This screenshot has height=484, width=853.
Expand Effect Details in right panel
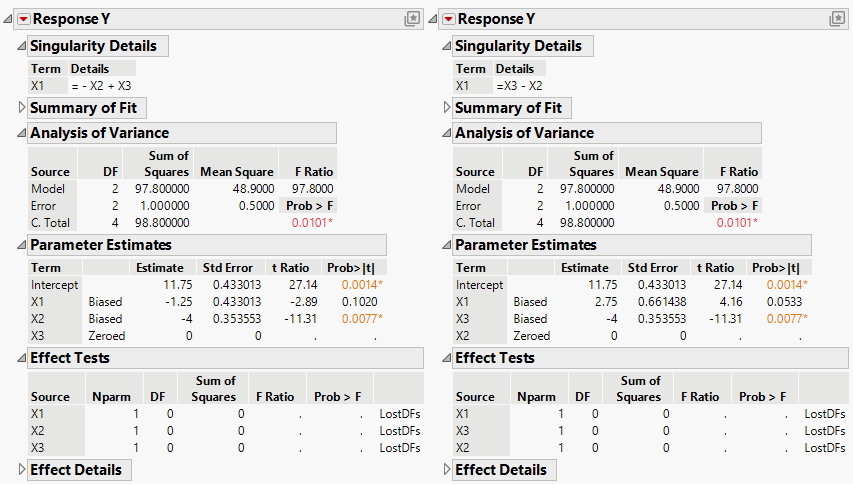(447, 470)
